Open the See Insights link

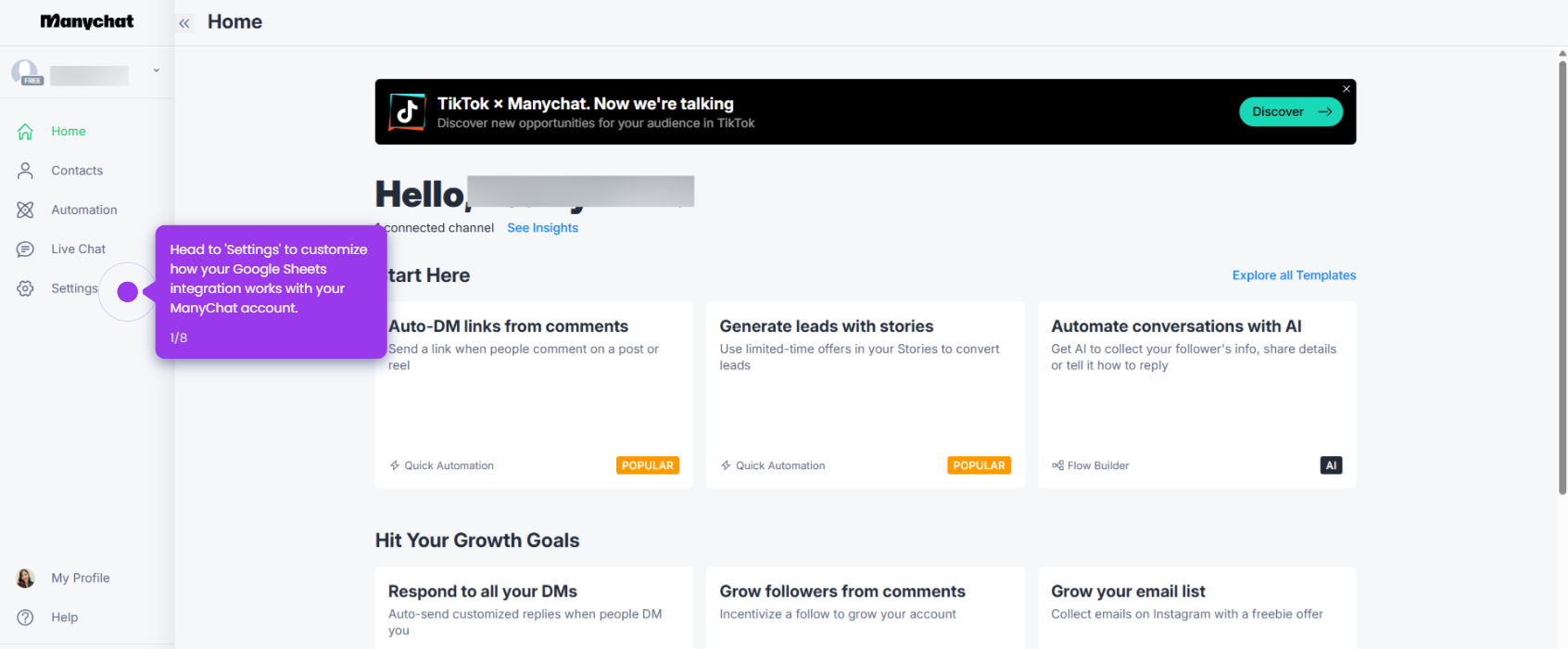(542, 228)
